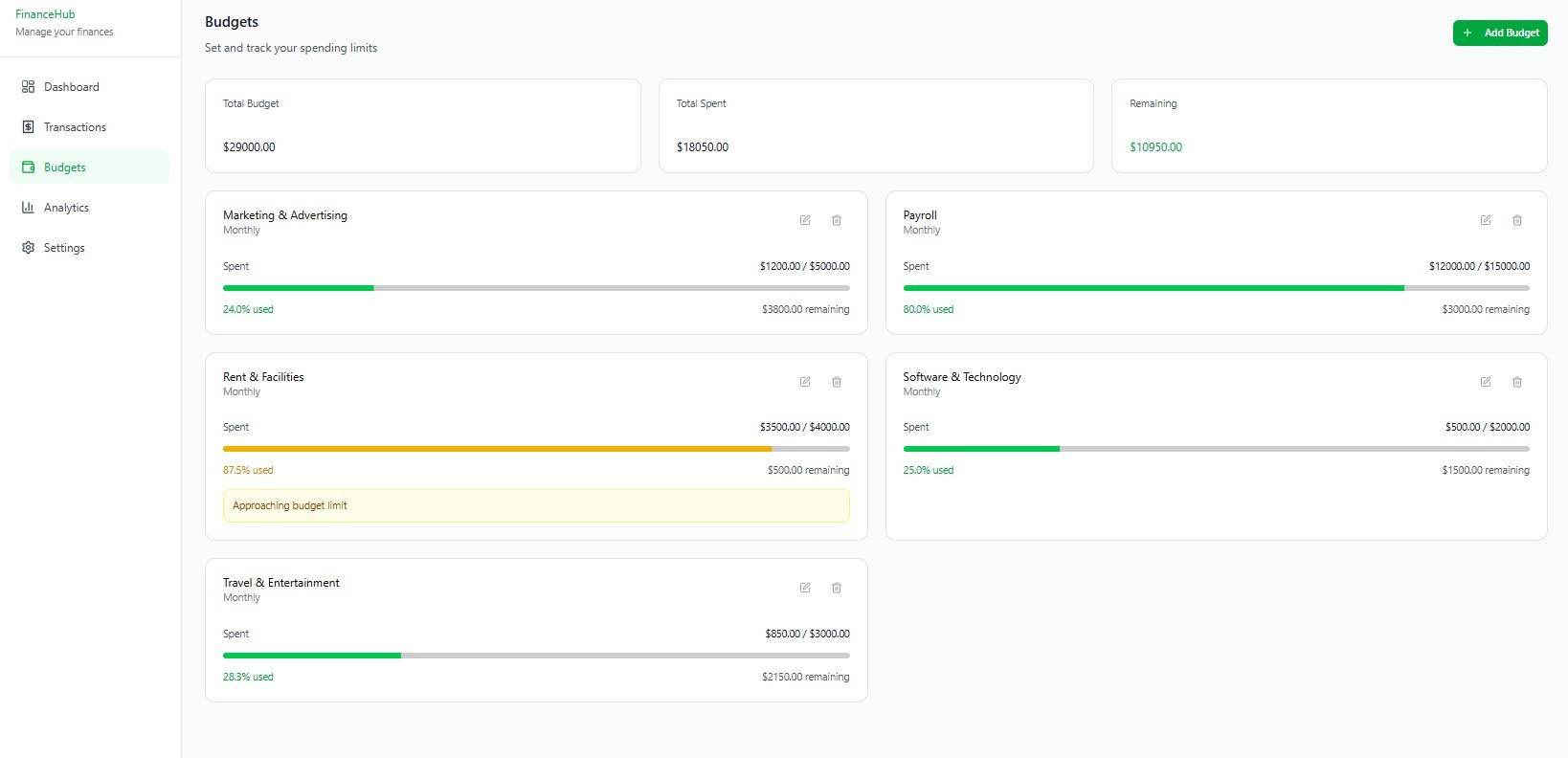Click the FinanceHub logo text
1568x758 pixels.
point(45,14)
